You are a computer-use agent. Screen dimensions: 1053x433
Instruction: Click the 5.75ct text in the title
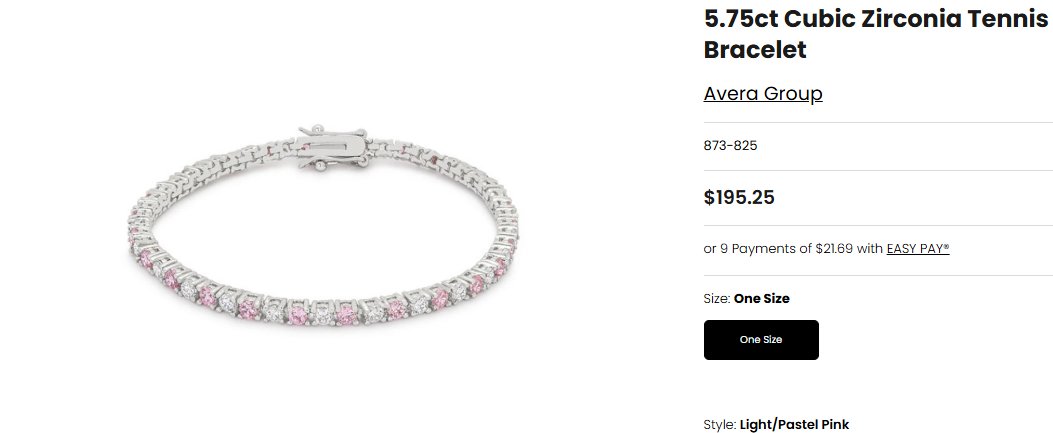click(741, 19)
